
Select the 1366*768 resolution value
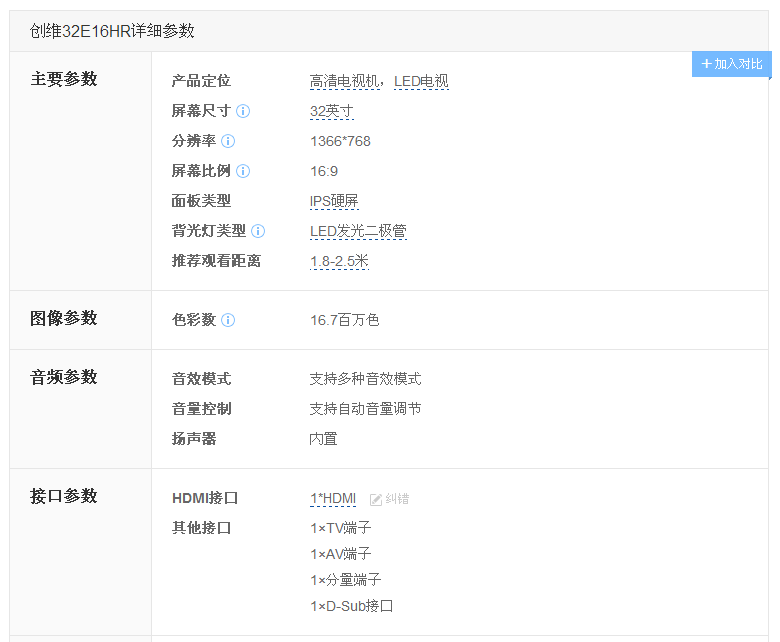(340, 141)
